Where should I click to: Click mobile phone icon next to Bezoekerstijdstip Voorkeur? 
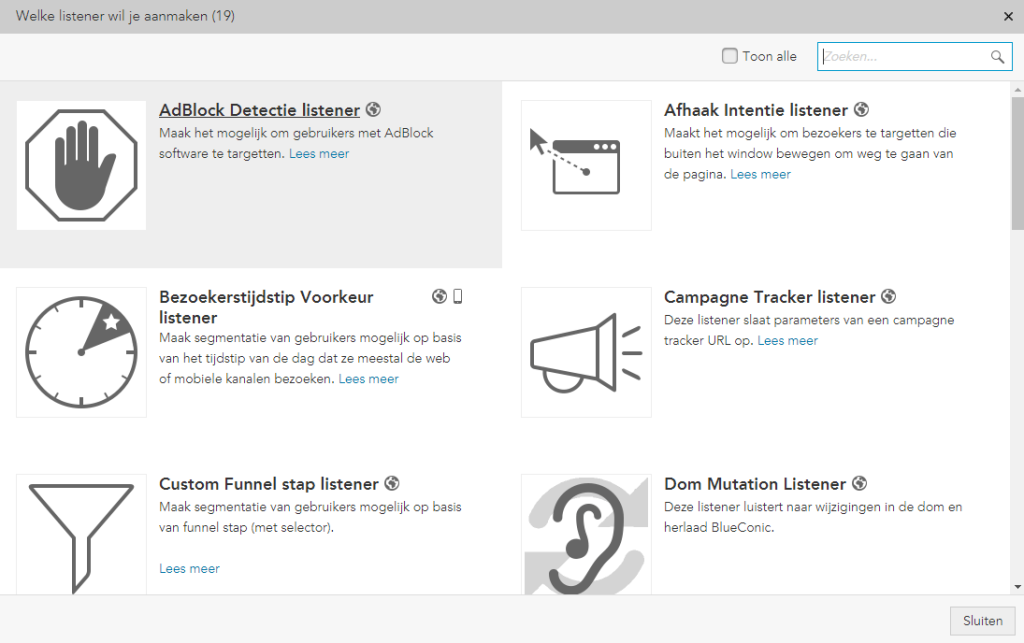tap(458, 296)
